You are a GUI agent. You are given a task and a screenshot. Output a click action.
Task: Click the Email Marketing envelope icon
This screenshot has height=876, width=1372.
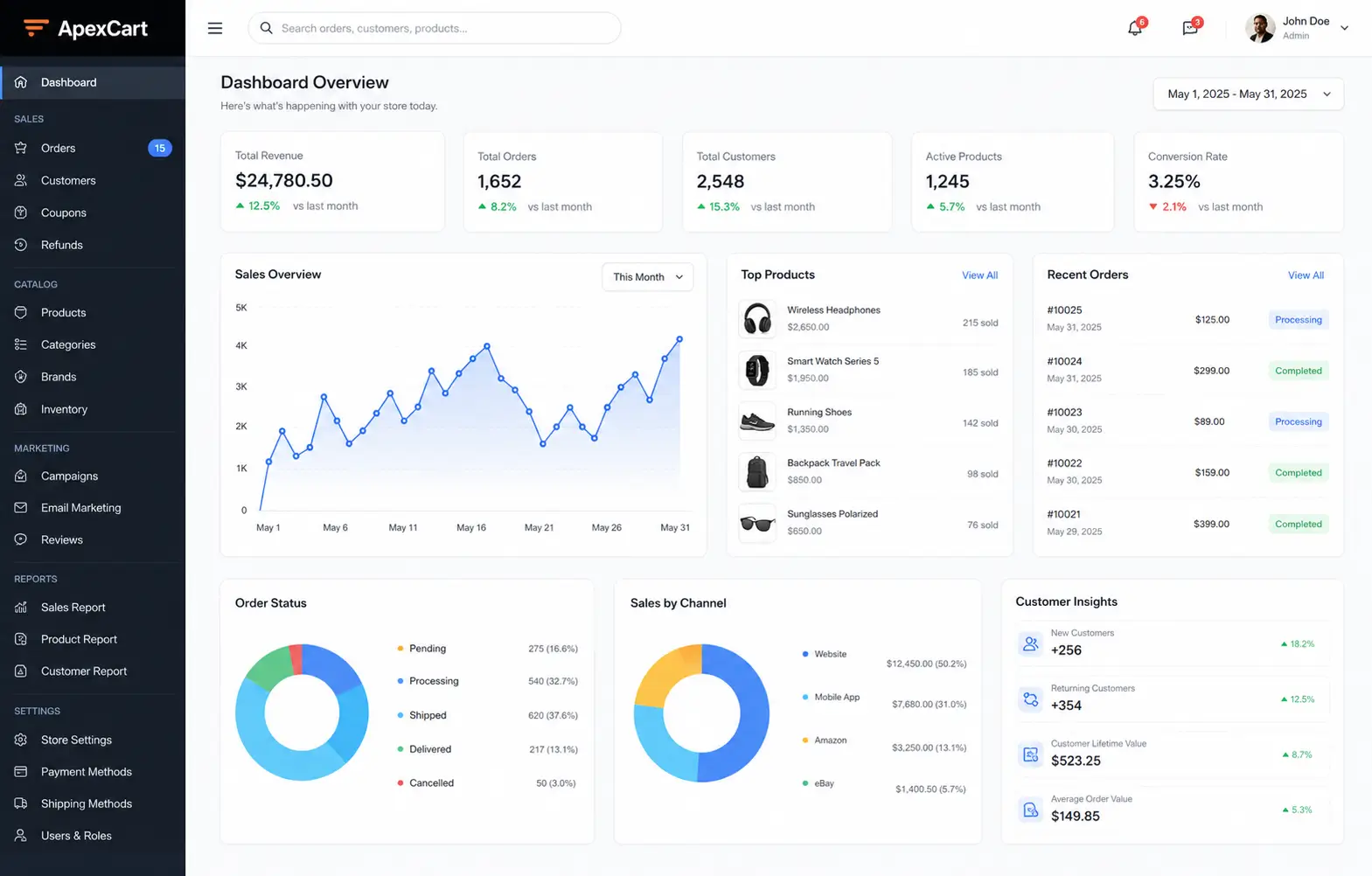(21, 507)
